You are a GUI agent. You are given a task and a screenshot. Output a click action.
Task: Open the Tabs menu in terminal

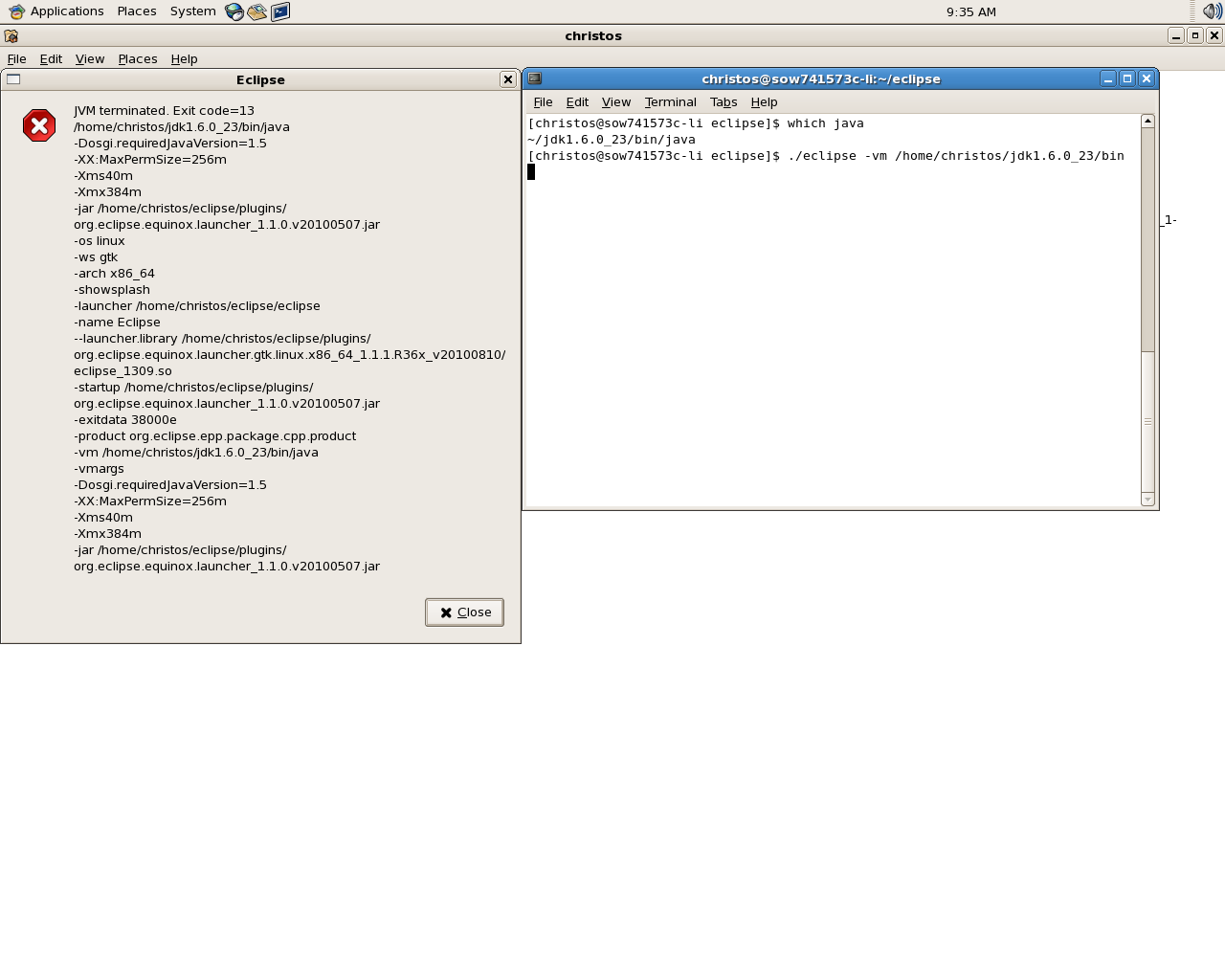(x=724, y=102)
